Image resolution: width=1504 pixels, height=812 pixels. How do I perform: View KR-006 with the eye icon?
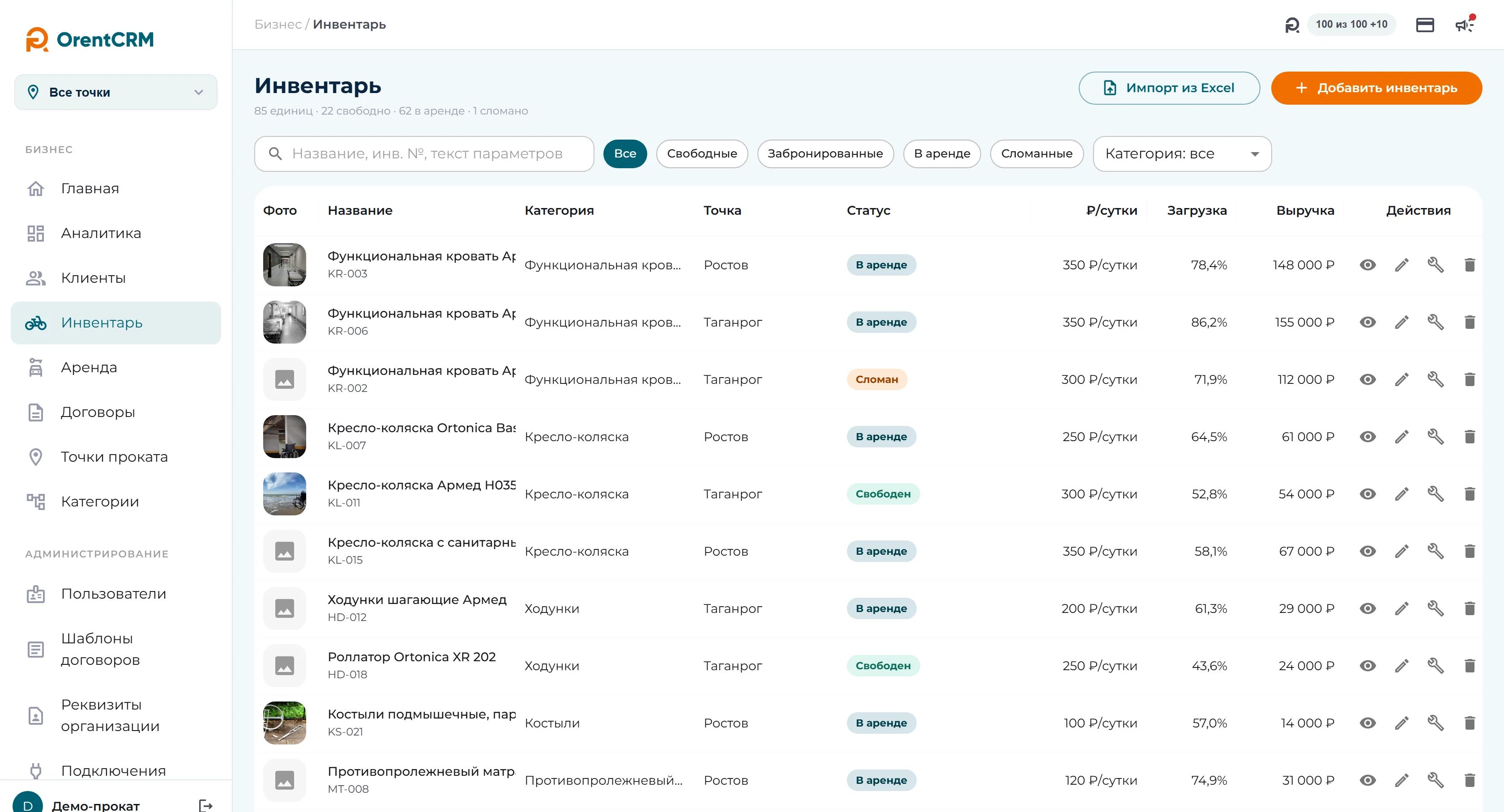click(x=1367, y=322)
